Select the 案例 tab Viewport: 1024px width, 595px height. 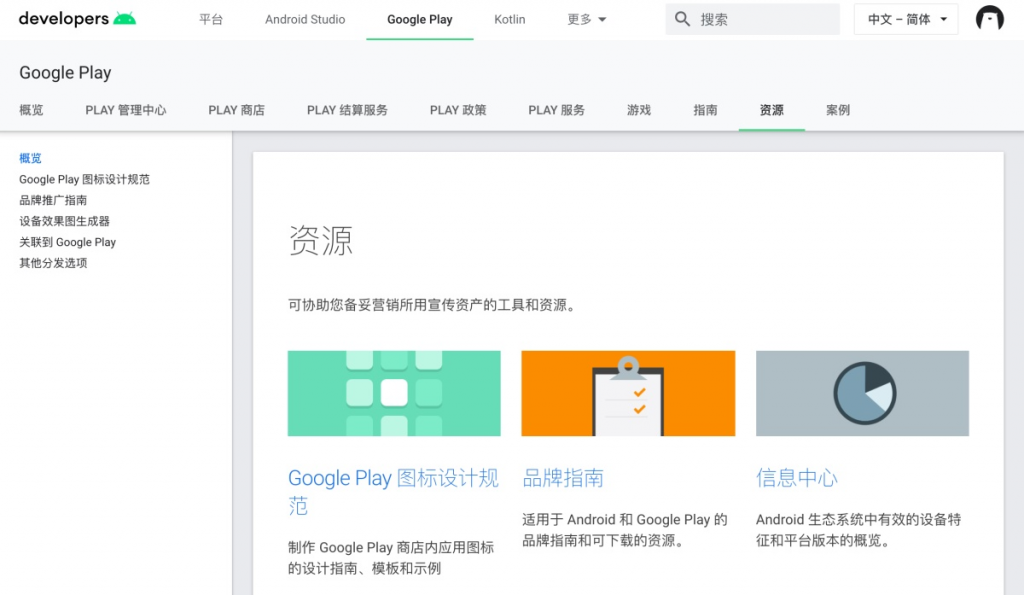838,110
